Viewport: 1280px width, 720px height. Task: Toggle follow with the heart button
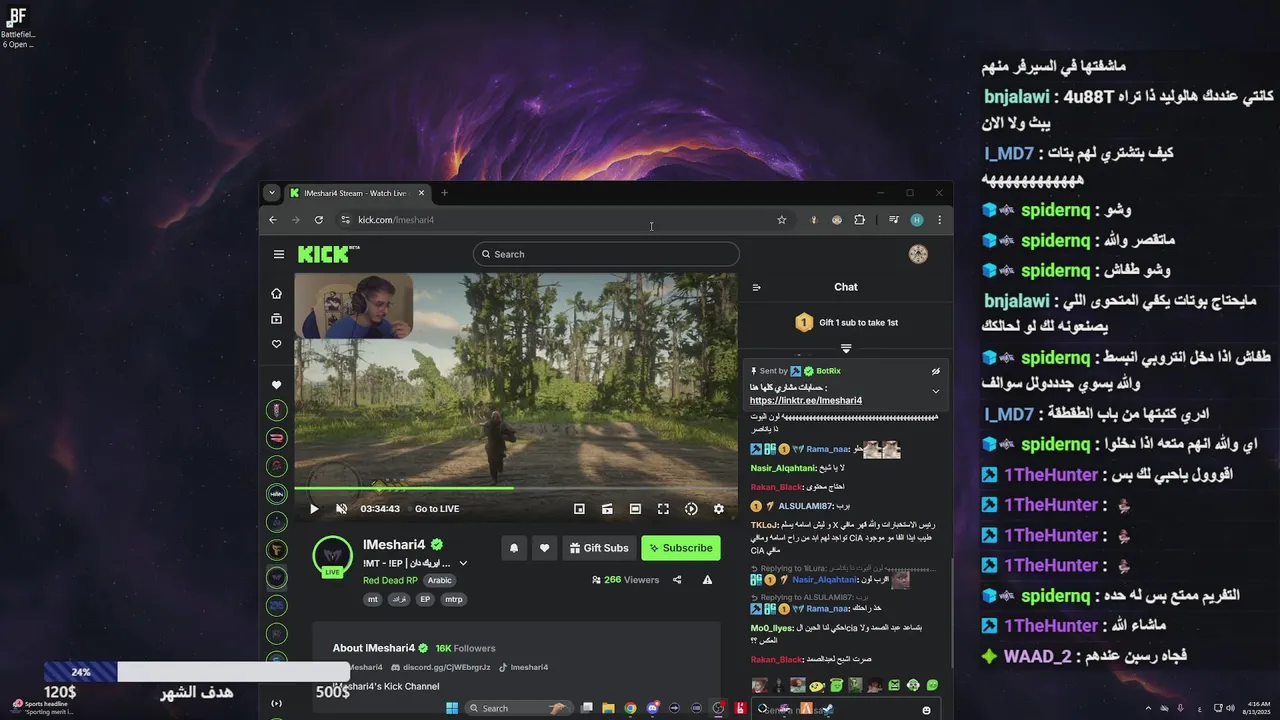point(544,548)
